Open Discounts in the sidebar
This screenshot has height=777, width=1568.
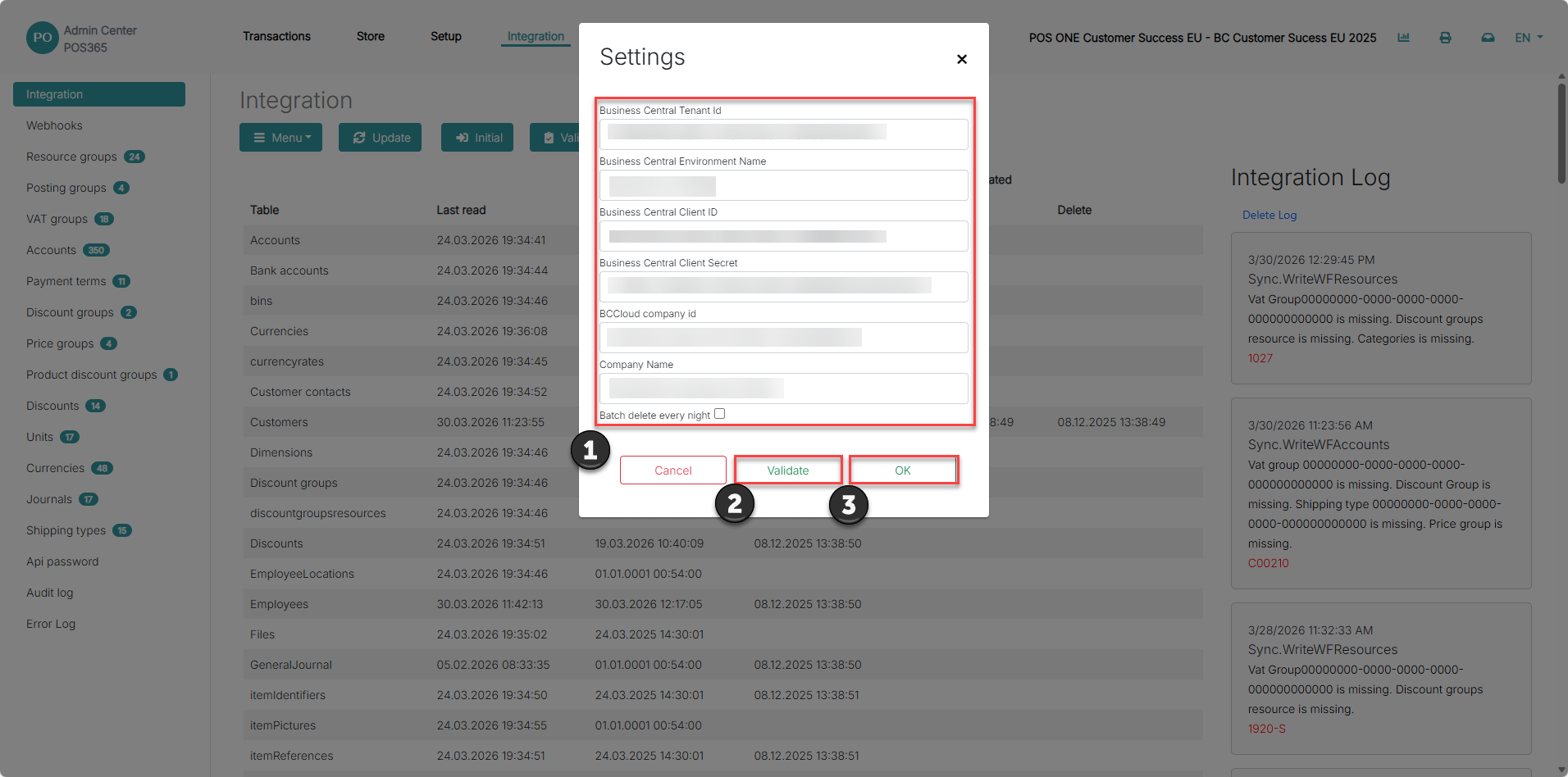click(x=52, y=406)
